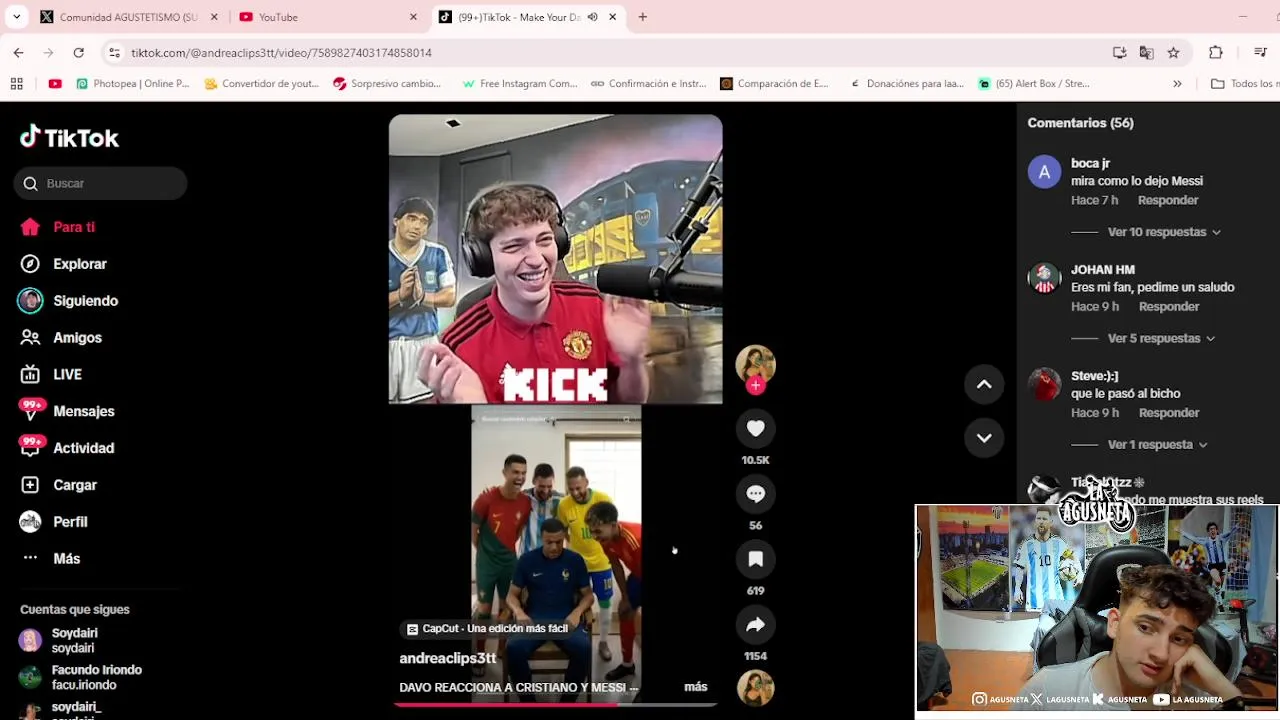Viewport: 1280px width, 720px height.
Task: Open the browser extensions puzzle icon
Action: click(x=1216, y=52)
